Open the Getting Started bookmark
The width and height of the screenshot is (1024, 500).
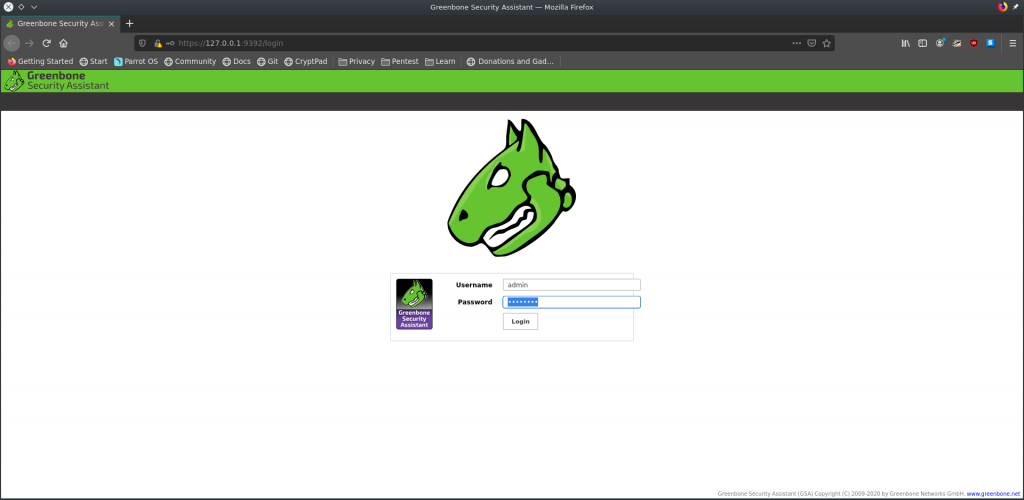[40, 61]
